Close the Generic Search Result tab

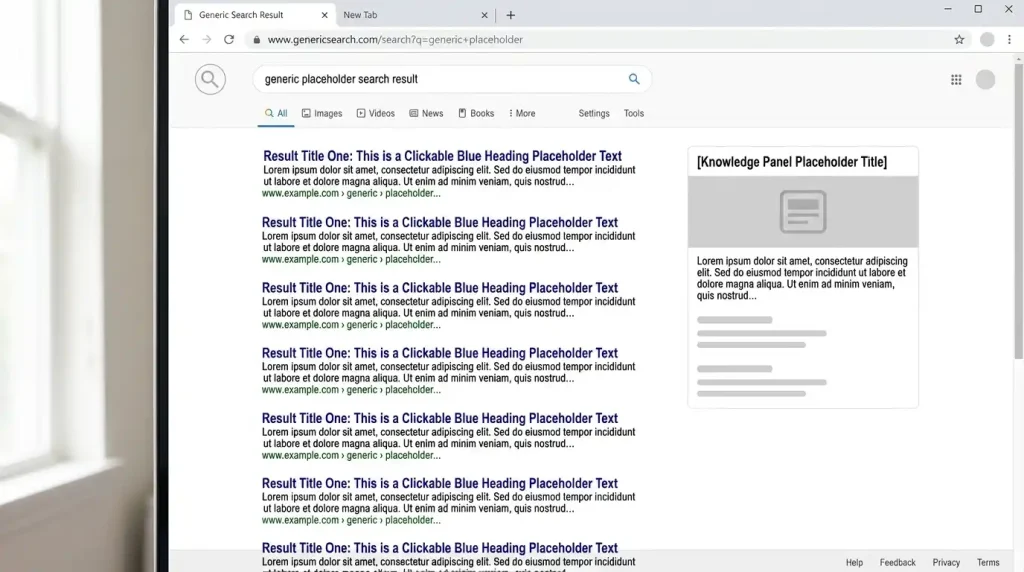[x=325, y=15]
